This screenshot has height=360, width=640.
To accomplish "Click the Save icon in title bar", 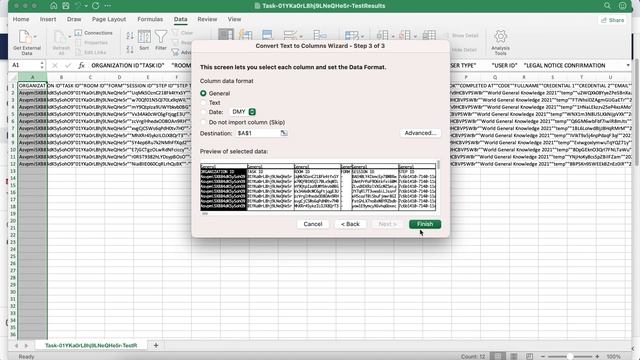I will pos(66,6).
